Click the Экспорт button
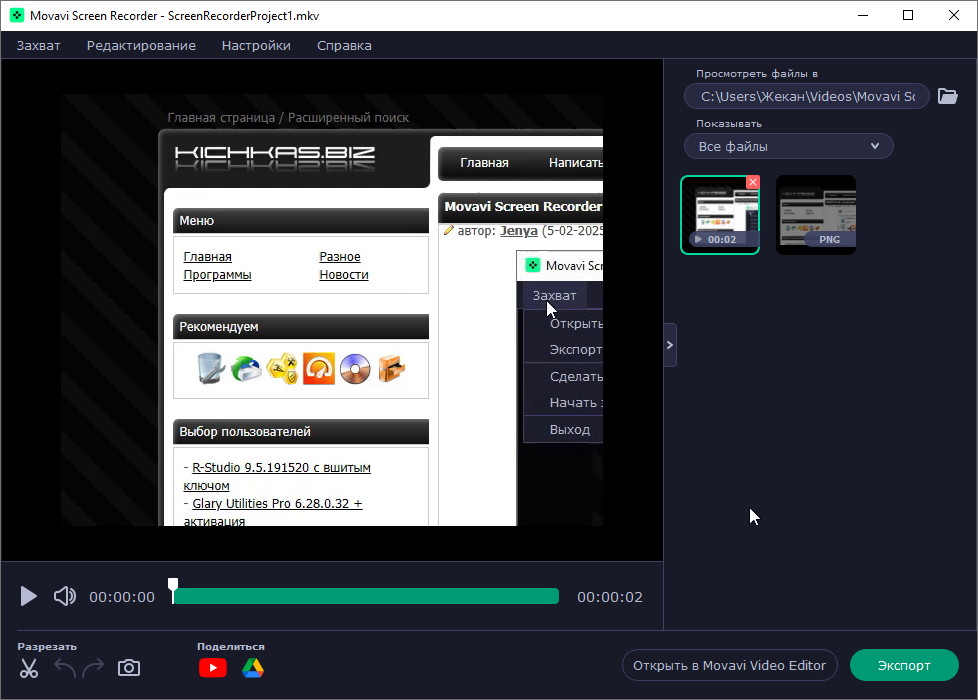Image resolution: width=978 pixels, height=700 pixels. click(904, 665)
